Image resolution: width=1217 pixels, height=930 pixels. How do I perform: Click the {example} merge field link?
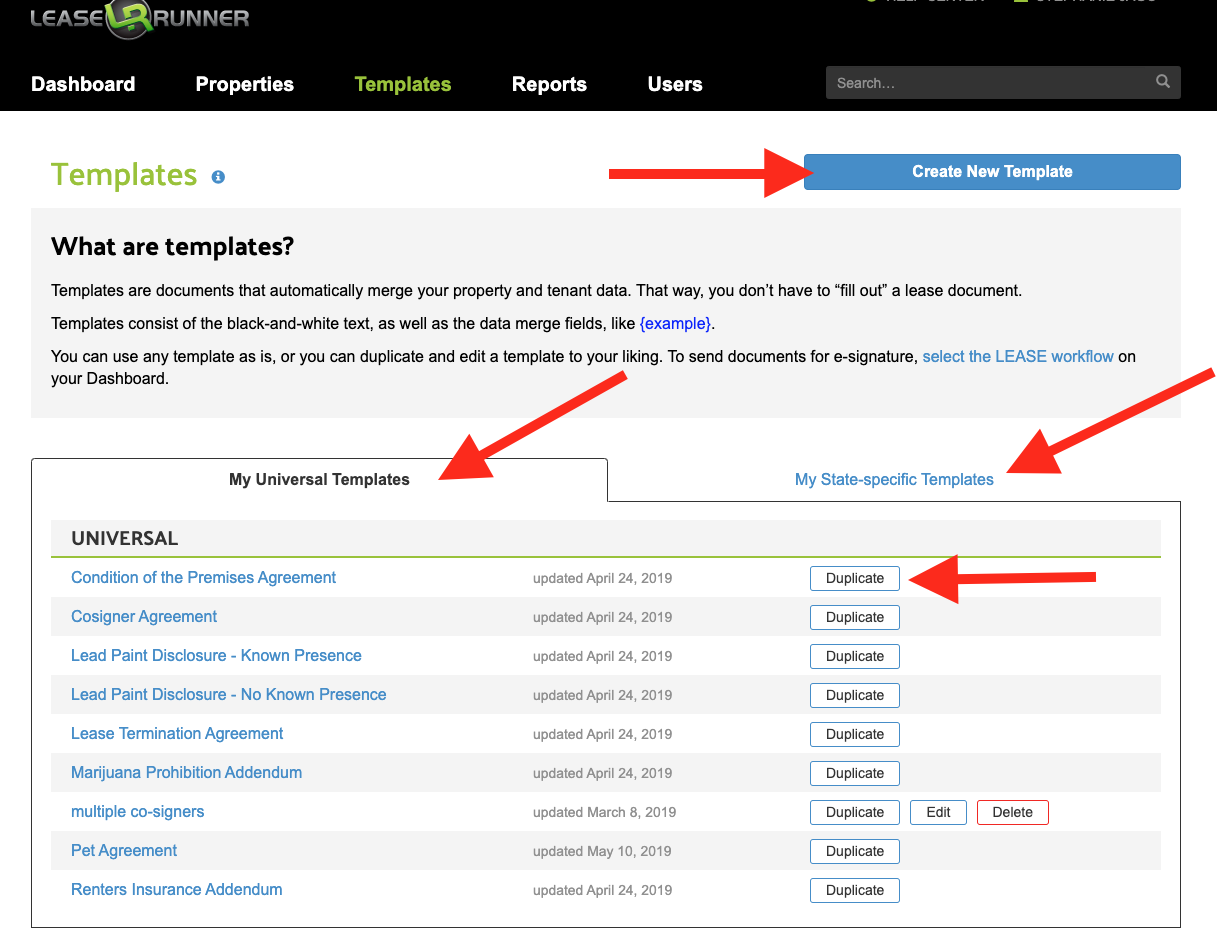point(676,322)
